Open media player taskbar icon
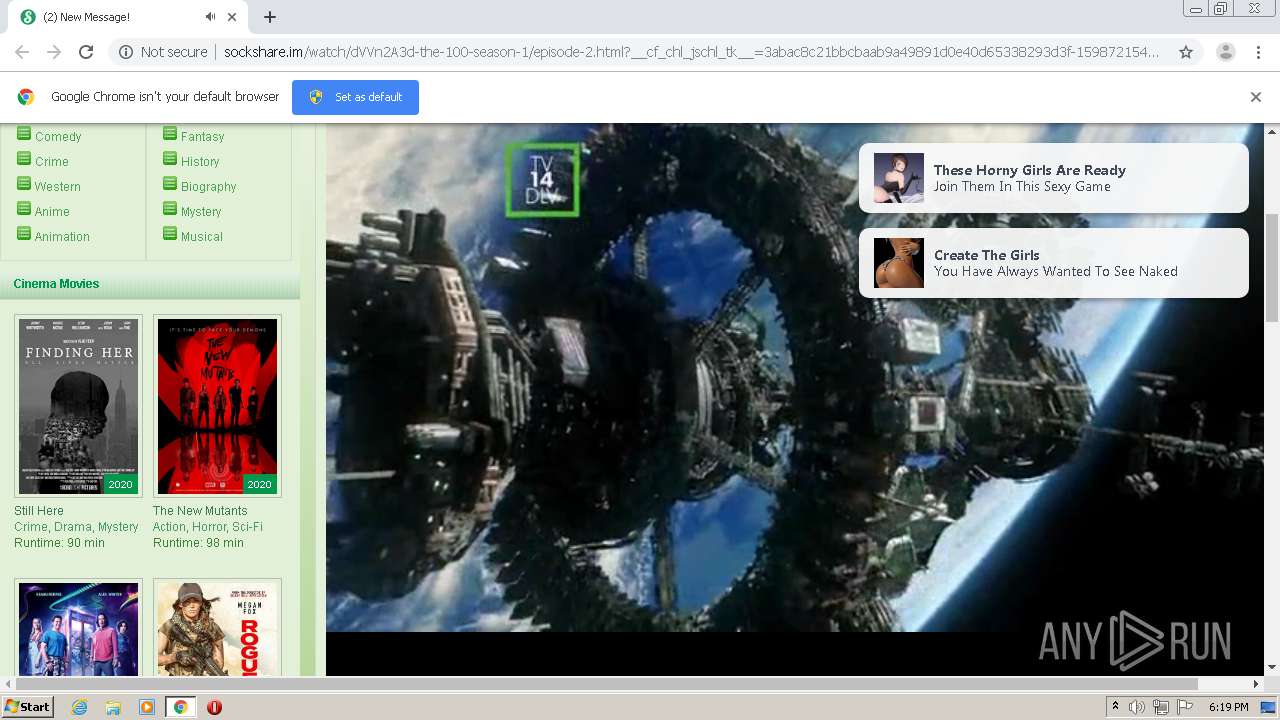This screenshot has width=1280, height=720. coord(147,707)
